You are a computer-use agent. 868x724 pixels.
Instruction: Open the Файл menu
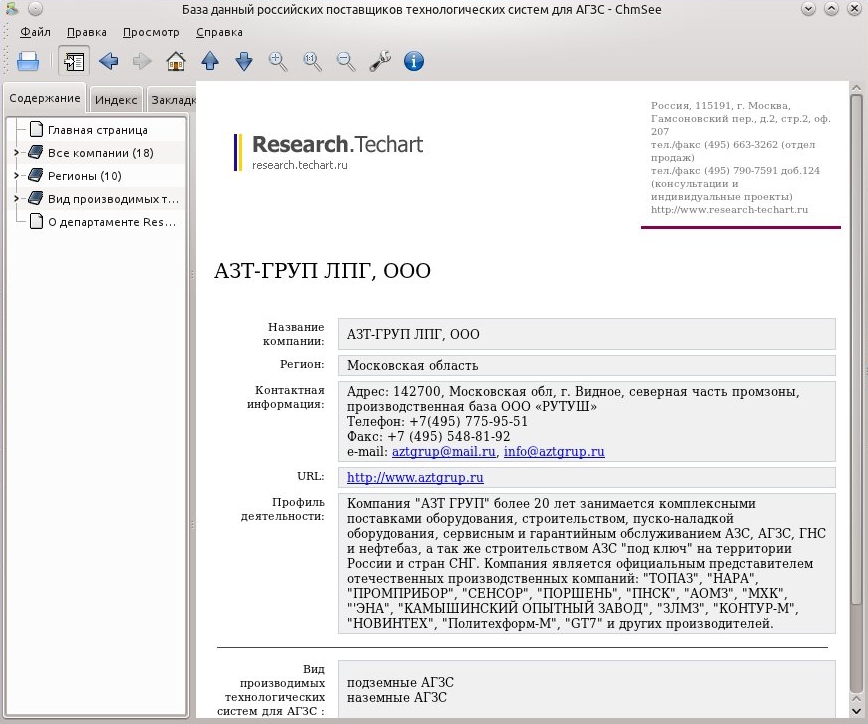35,32
